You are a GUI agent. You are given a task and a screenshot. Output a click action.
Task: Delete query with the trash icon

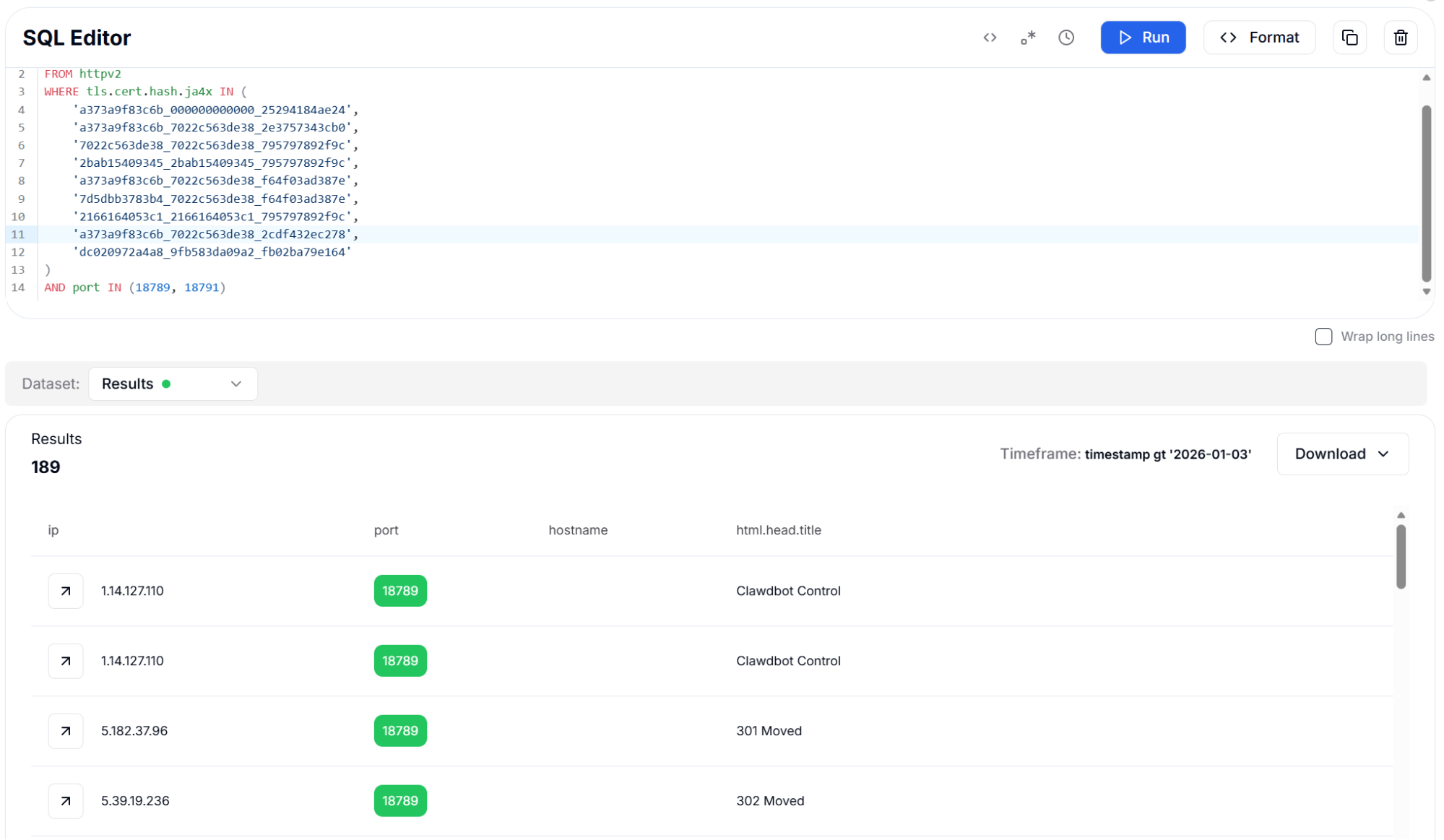point(1401,38)
